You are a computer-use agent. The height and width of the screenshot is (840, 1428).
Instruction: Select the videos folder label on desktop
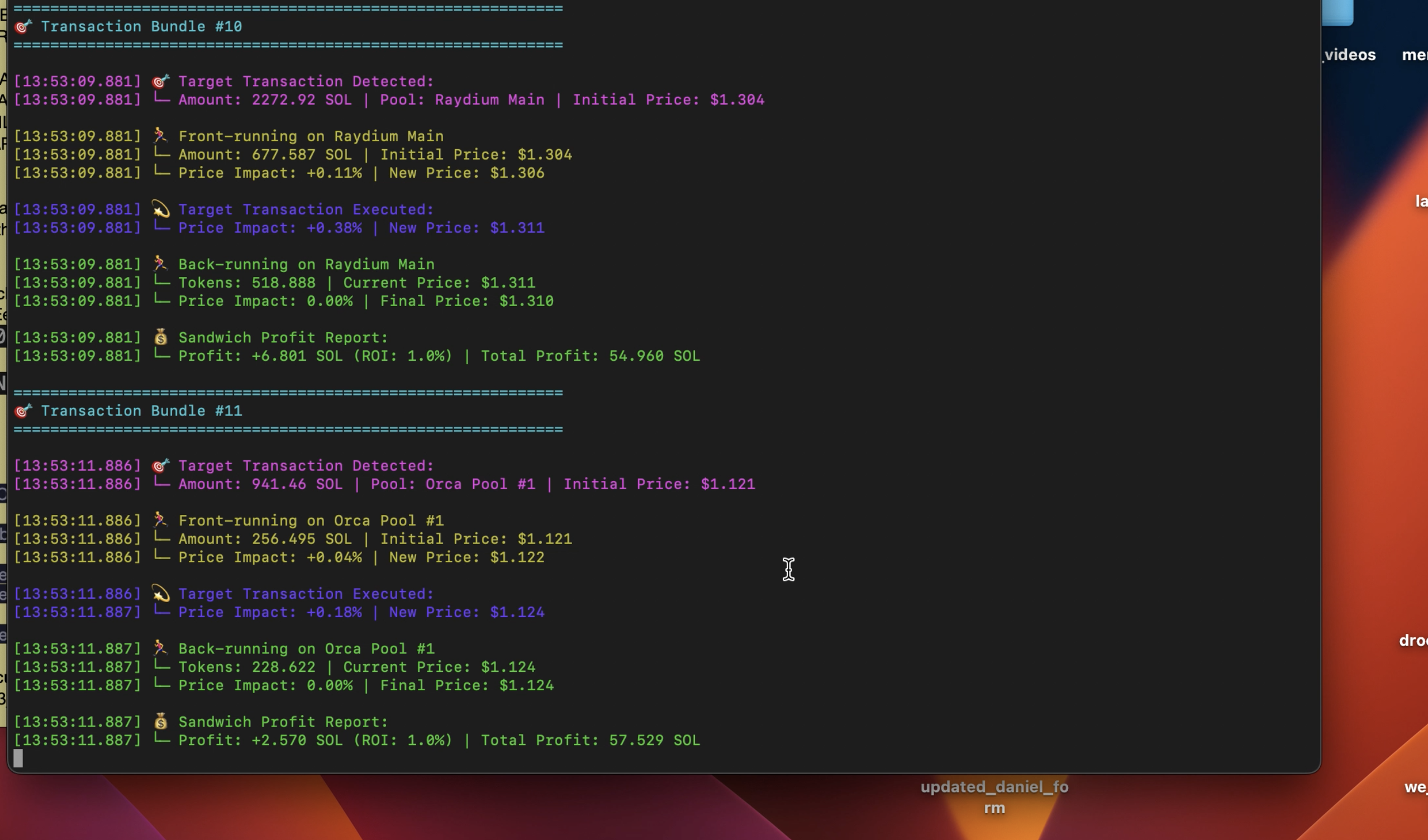[1349, 55]
